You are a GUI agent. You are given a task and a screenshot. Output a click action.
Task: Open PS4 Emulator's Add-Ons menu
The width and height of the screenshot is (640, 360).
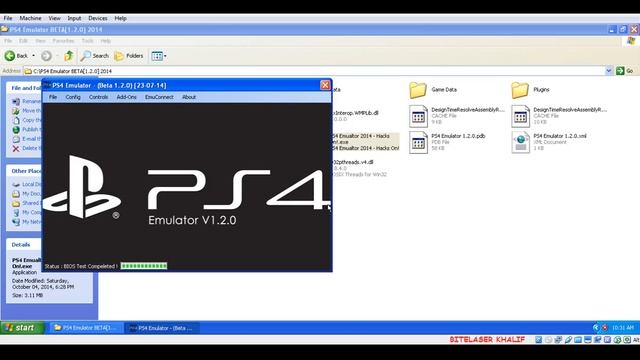coord(127,97)
